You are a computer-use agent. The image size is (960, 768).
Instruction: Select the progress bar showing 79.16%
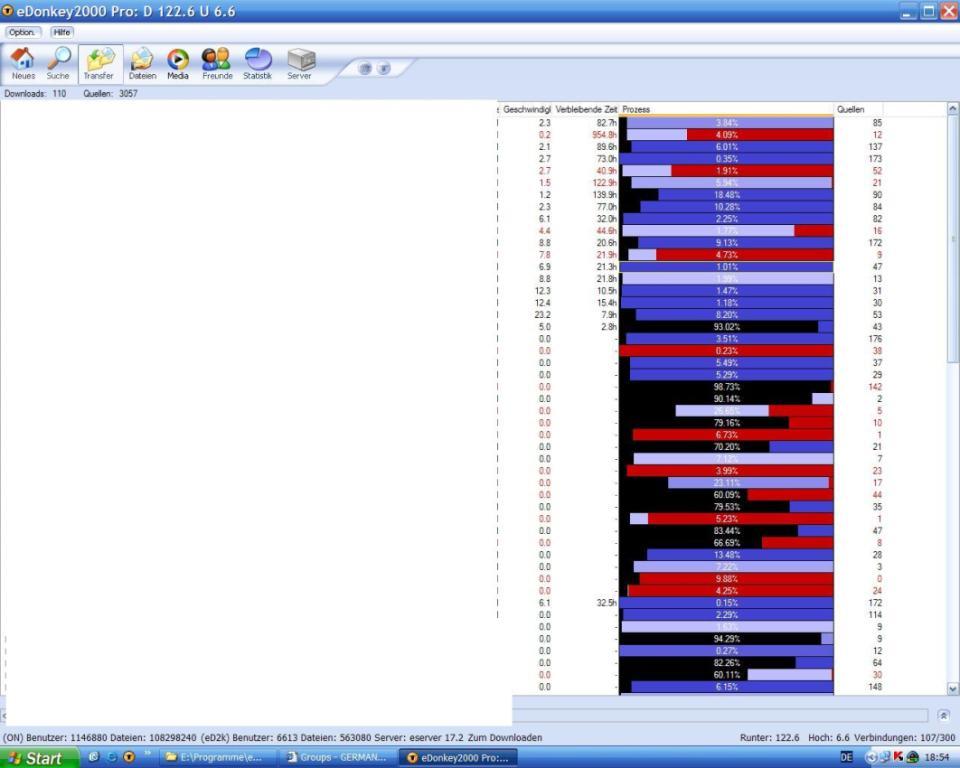point(727,423)
